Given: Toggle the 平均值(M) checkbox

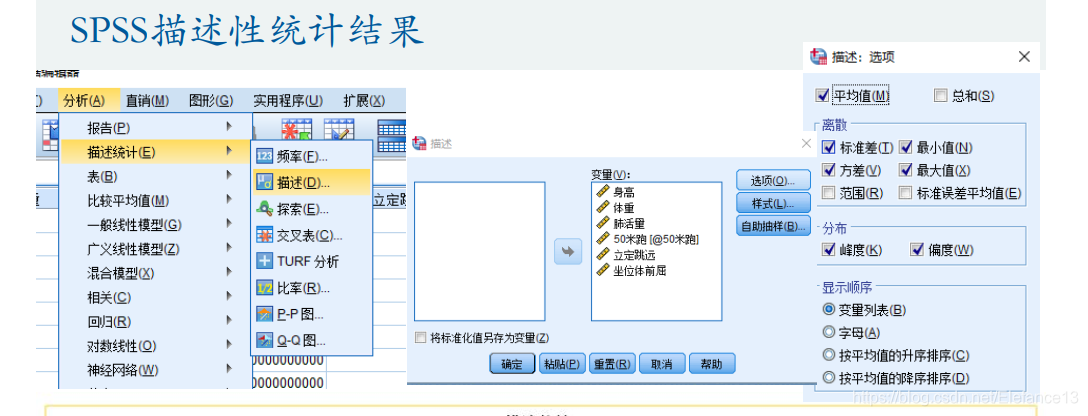Looking at the screenshot, I should [823, 96].
